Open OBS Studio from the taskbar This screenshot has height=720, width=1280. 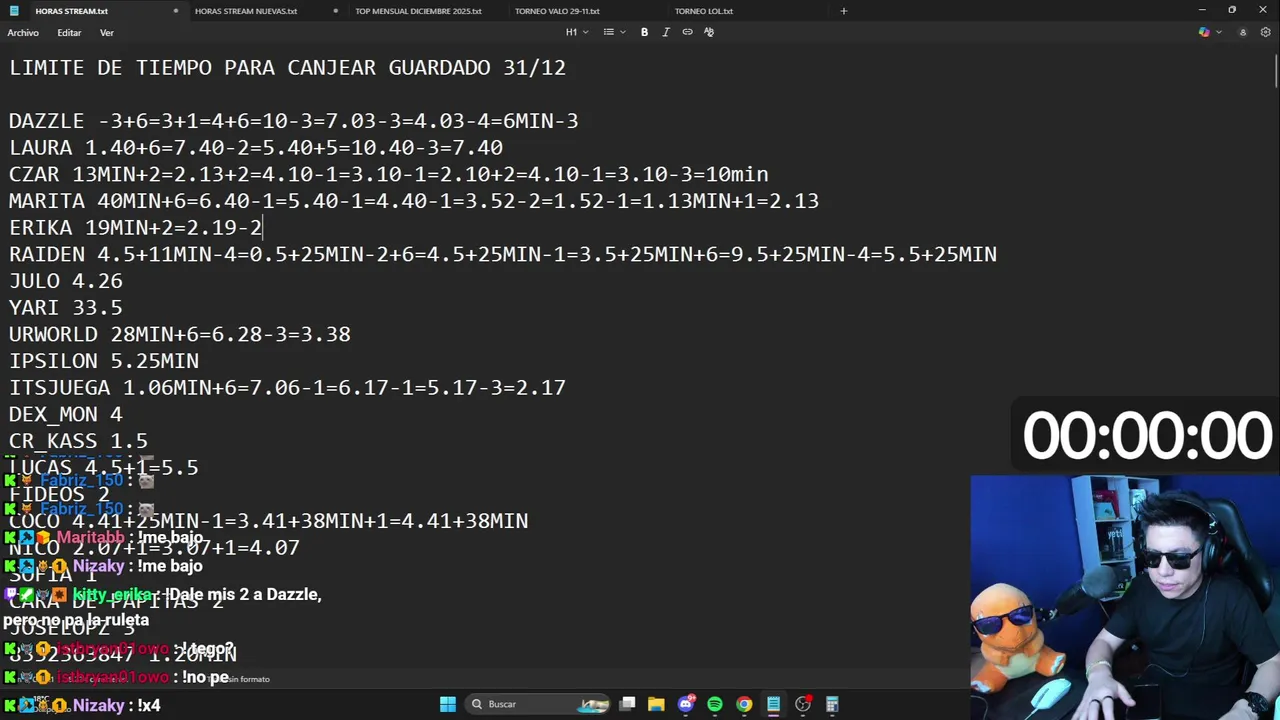point(803,704)
